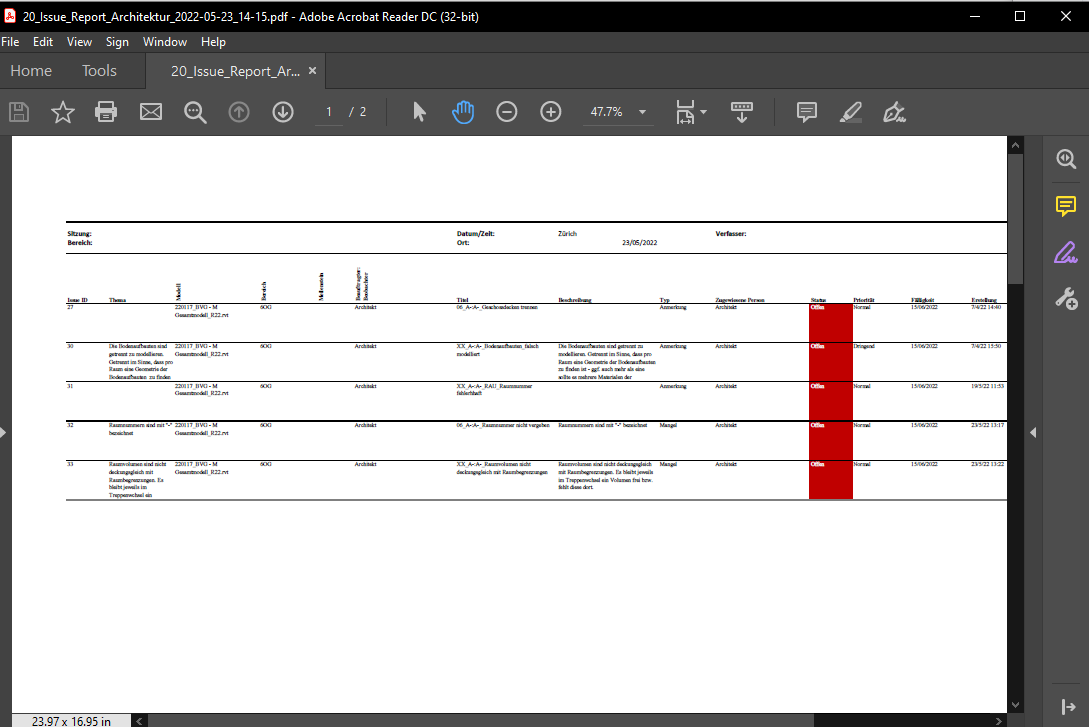Click the horizontal scrollbar left arrow
1089x727 pixels.
[x=140, y=721]
